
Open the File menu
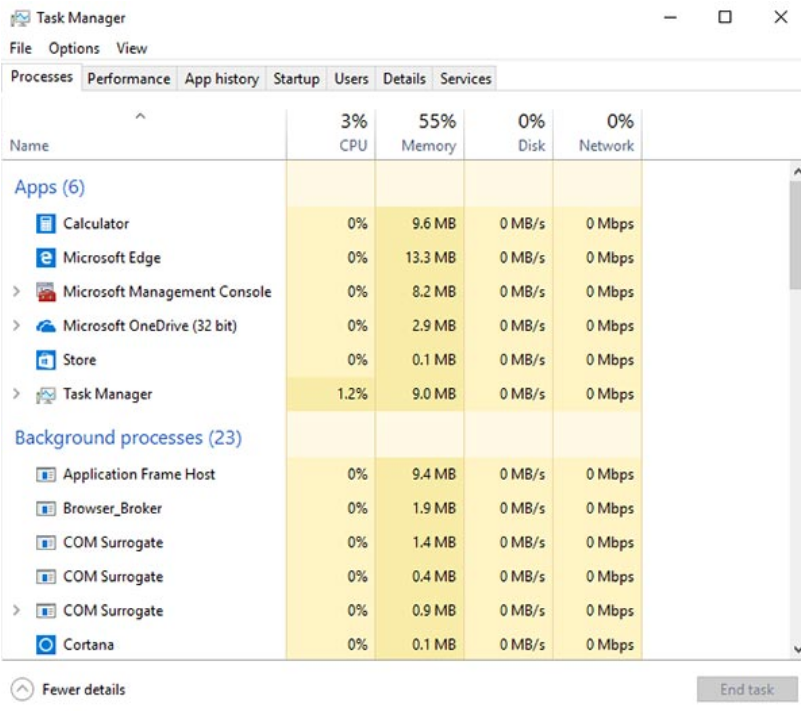pos(20,49)
